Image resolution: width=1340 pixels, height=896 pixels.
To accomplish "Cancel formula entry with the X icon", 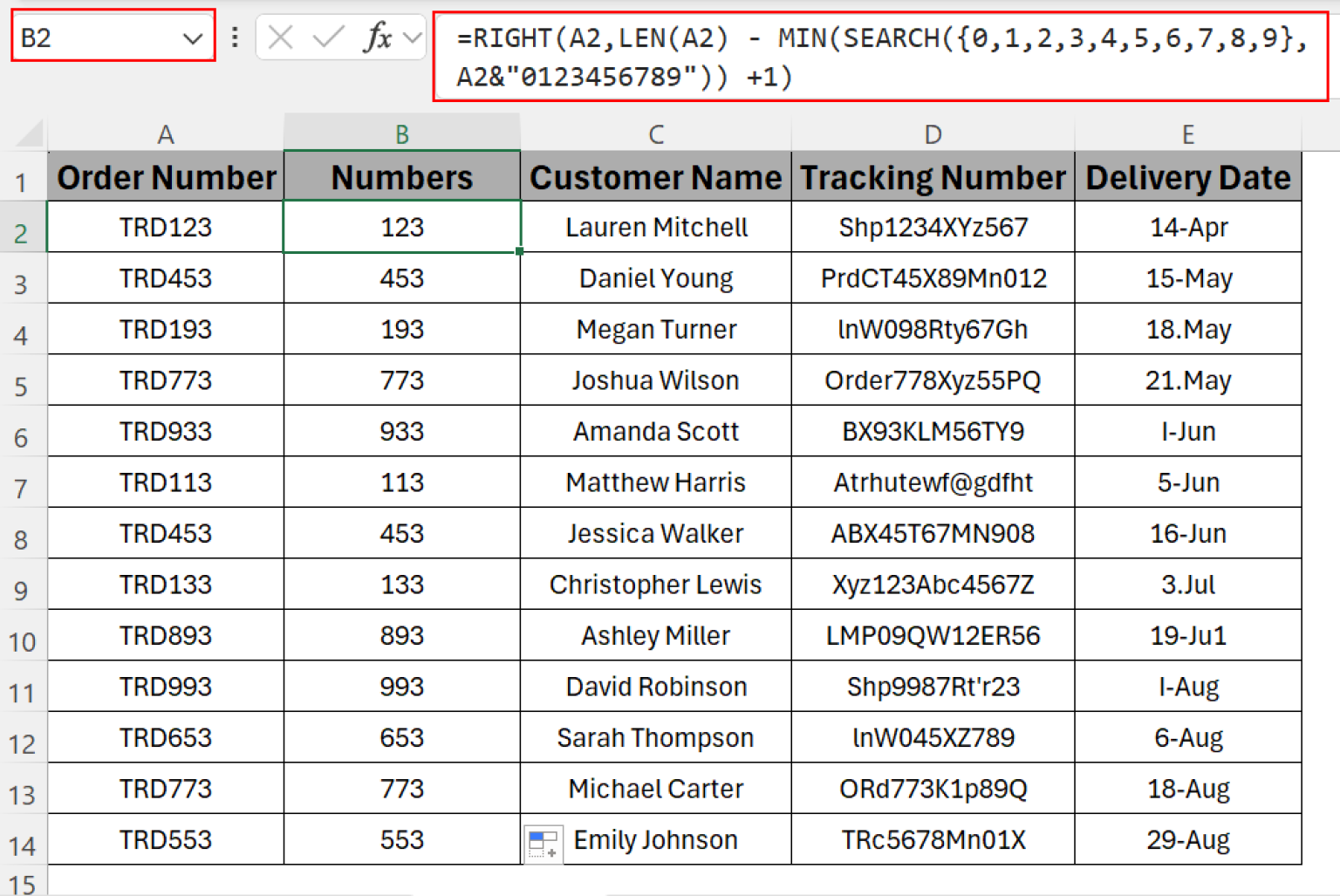I will click(x=281, y=37).
